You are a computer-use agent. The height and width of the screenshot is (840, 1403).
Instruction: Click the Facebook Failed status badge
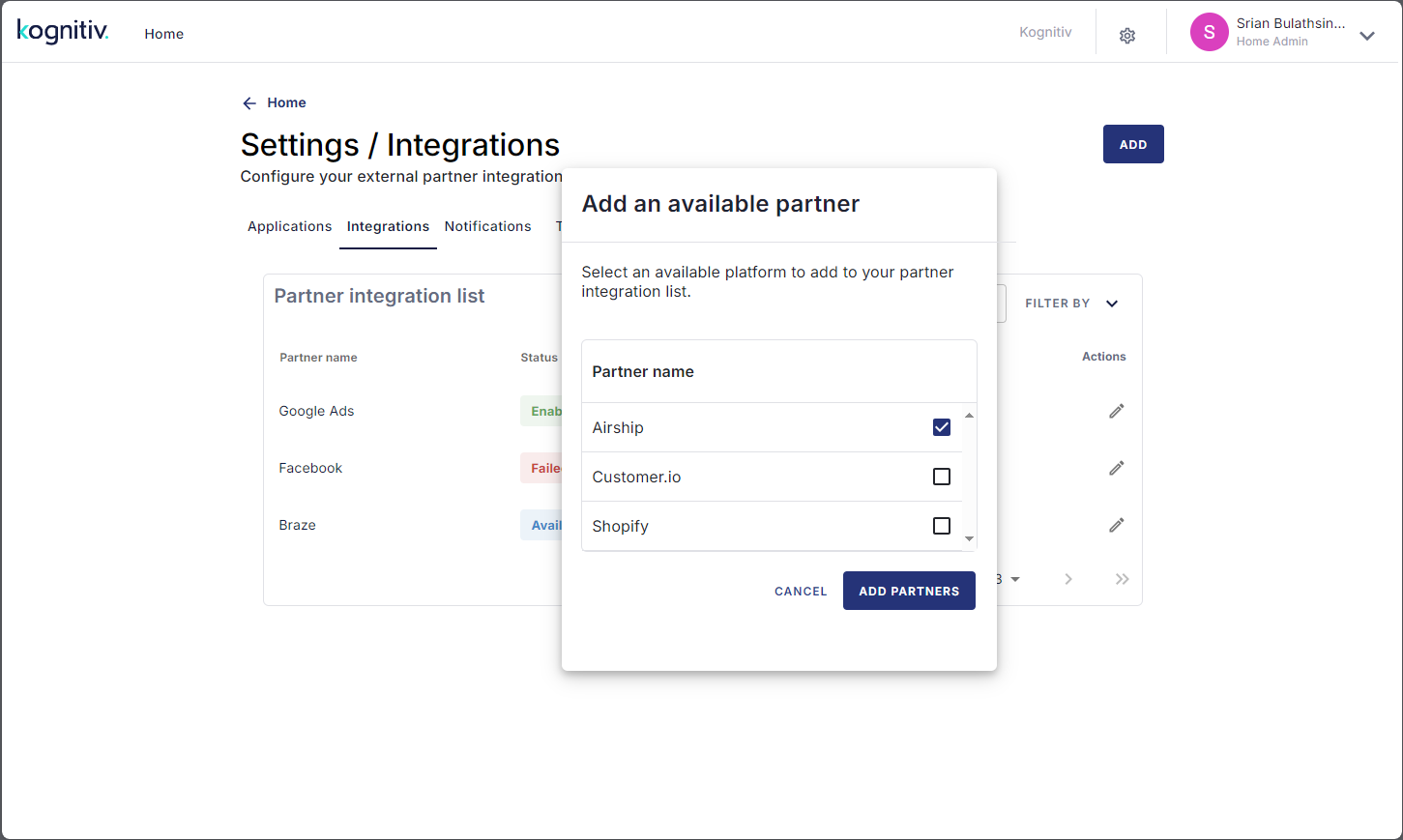tap(541, 468)
